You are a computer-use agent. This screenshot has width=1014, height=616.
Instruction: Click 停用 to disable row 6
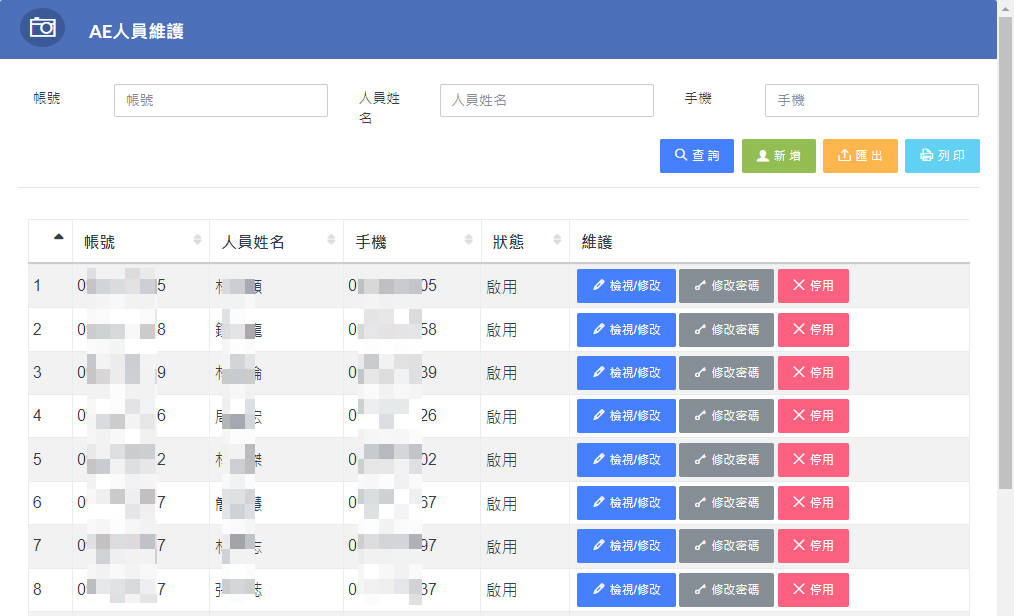[x=813, y=503]
